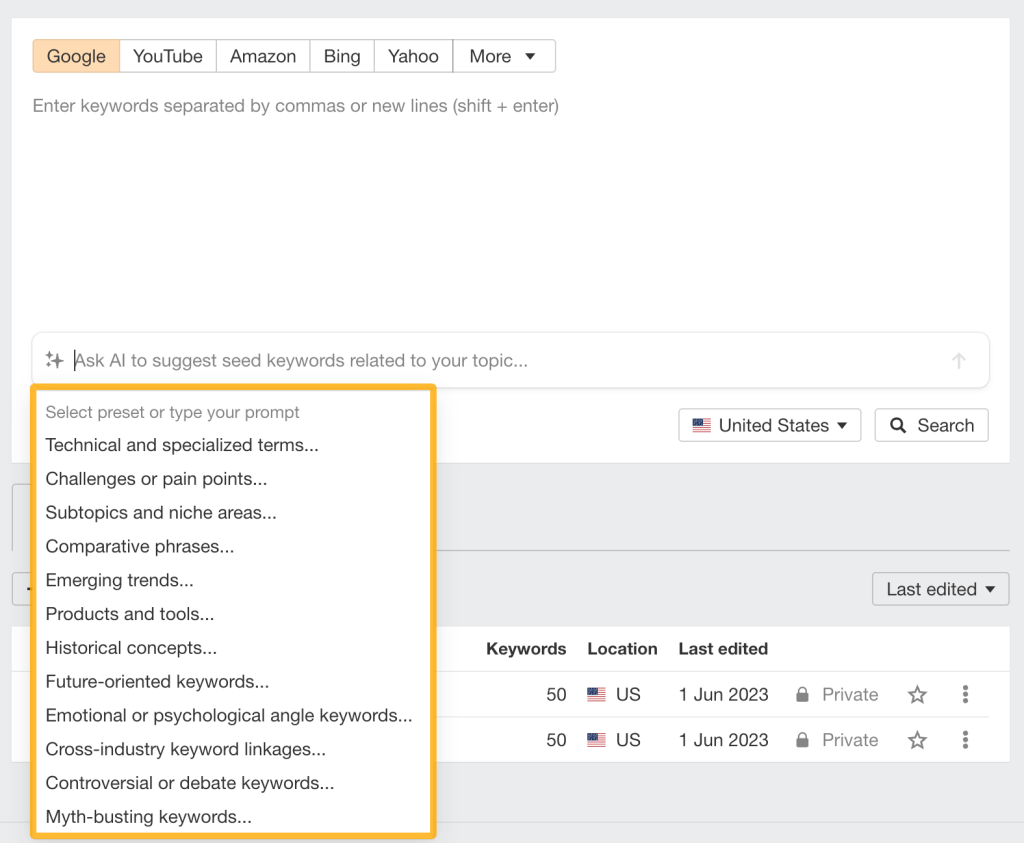
Task: Open the Last edited sort dropdown
Action: pyautogui.click(x=940, y=589)
